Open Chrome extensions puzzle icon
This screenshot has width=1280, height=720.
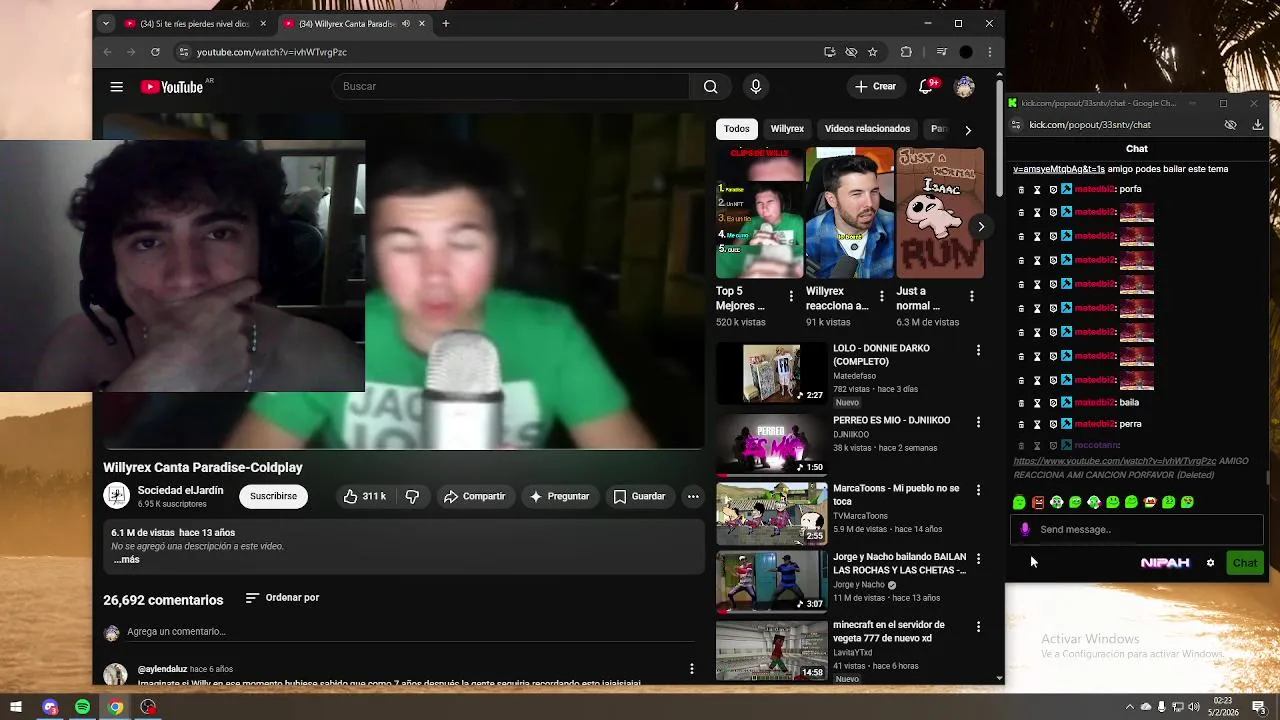[906, 52]
